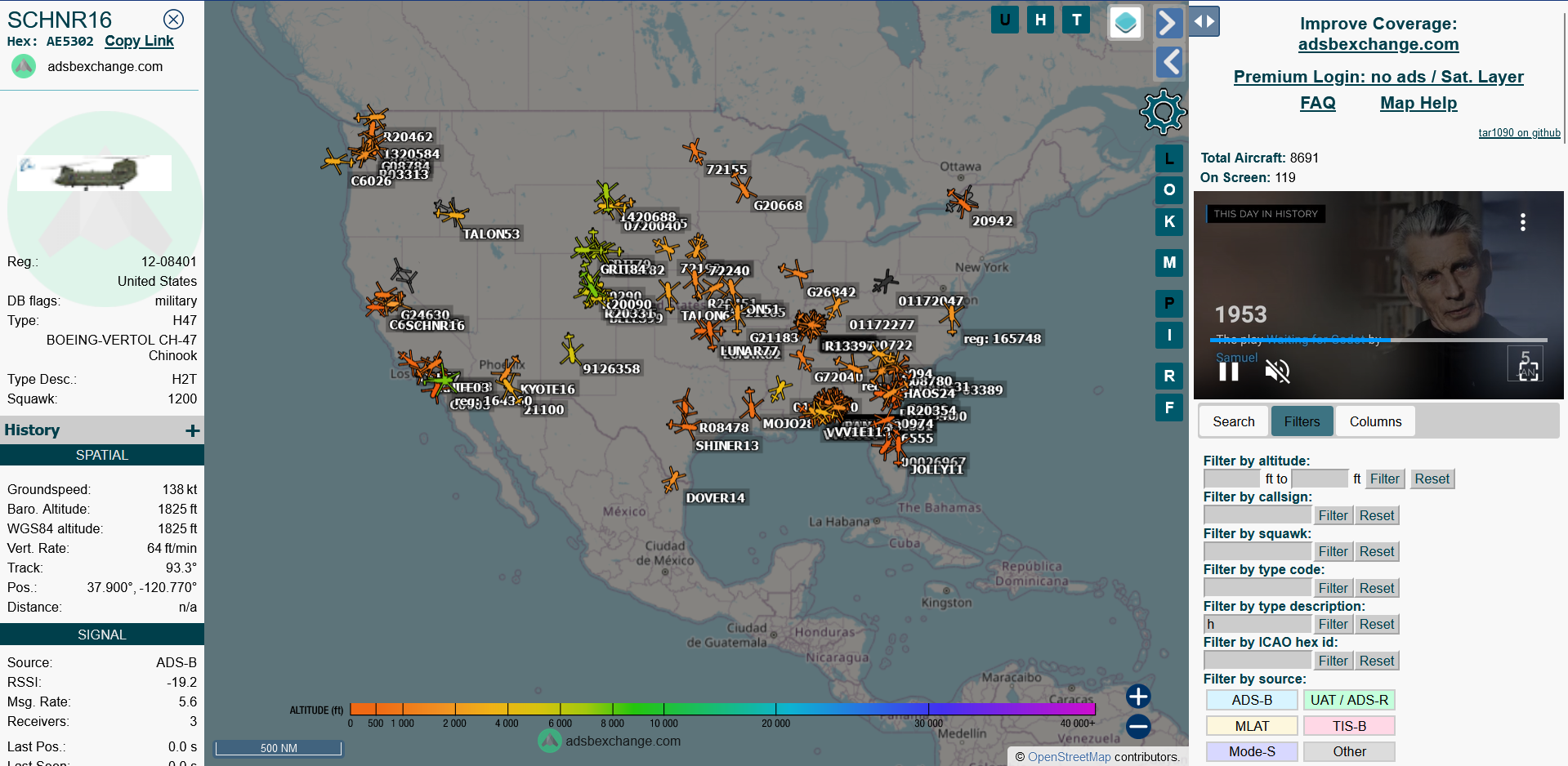Expand the History section plus
1568x766 pixels.
pyautogui.click(x=193, y=430)
